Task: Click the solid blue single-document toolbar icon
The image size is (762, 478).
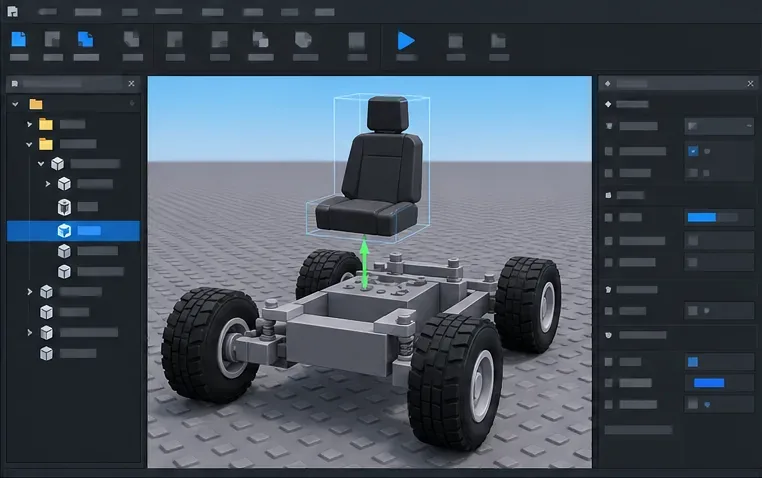Action: pos(18,39)
